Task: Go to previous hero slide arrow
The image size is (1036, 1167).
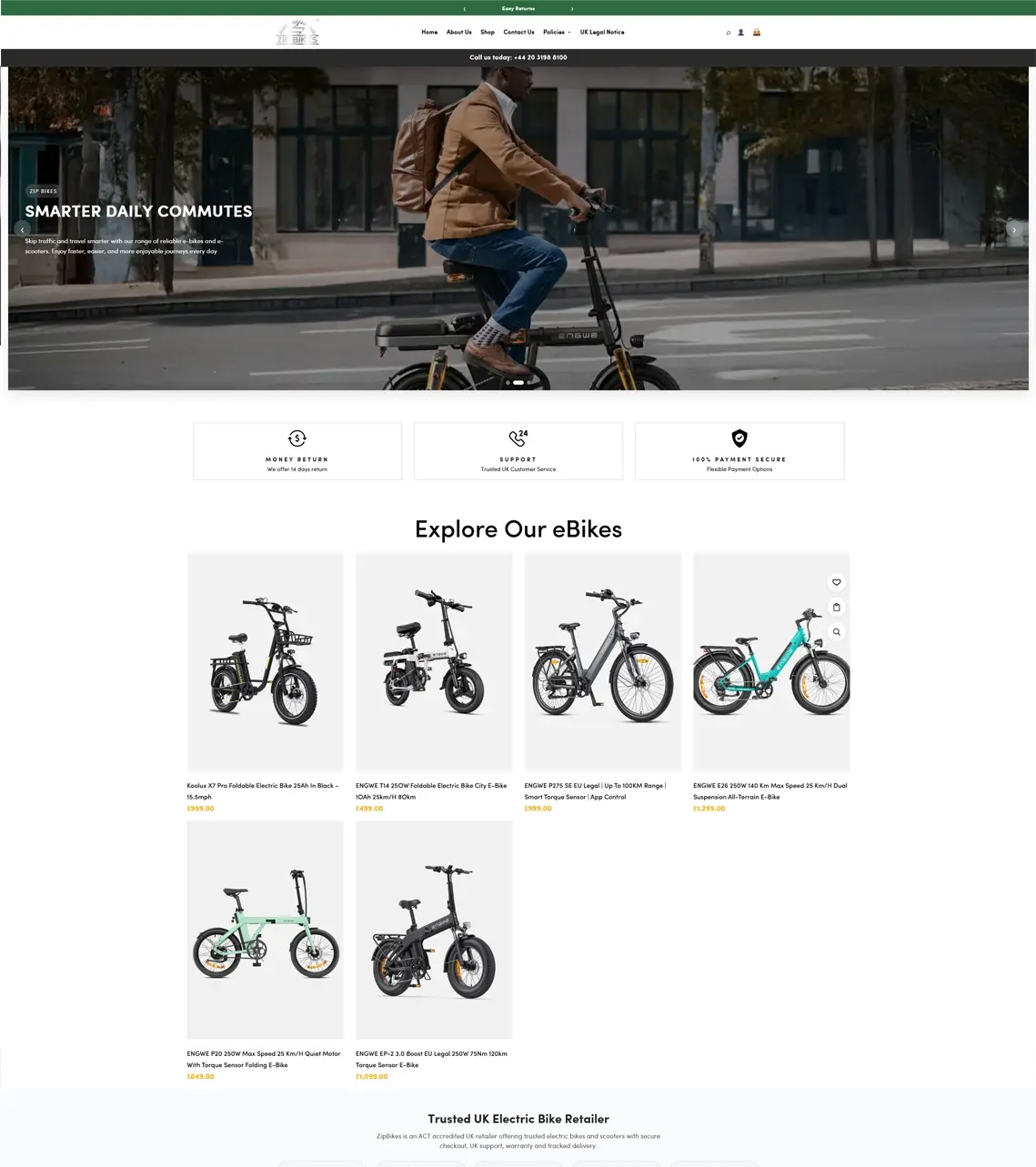Action: click(22, 230)
